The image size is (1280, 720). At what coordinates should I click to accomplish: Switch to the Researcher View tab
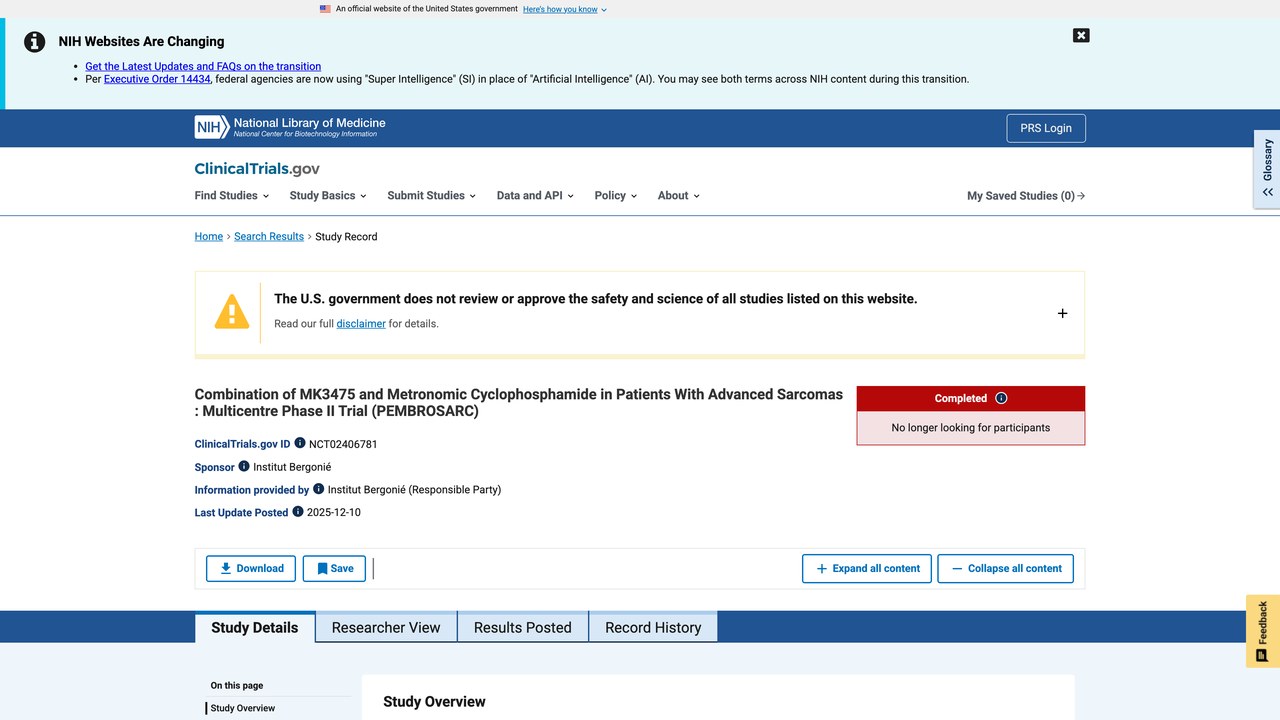[386, 627]
